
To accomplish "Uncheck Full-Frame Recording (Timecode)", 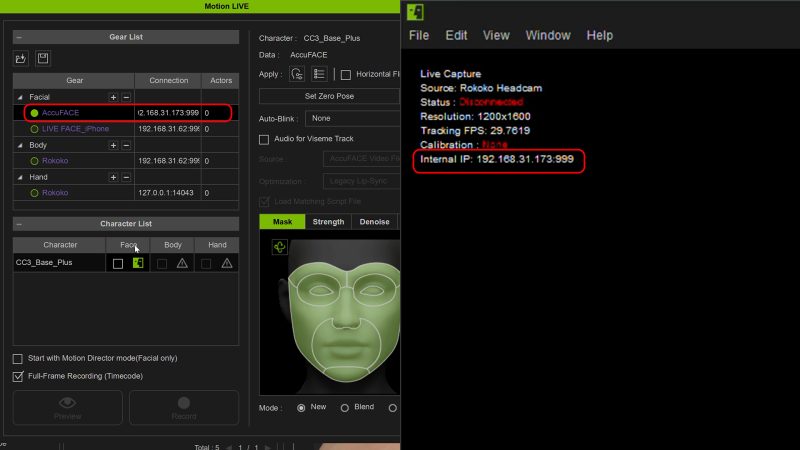I will pos(18,376).
